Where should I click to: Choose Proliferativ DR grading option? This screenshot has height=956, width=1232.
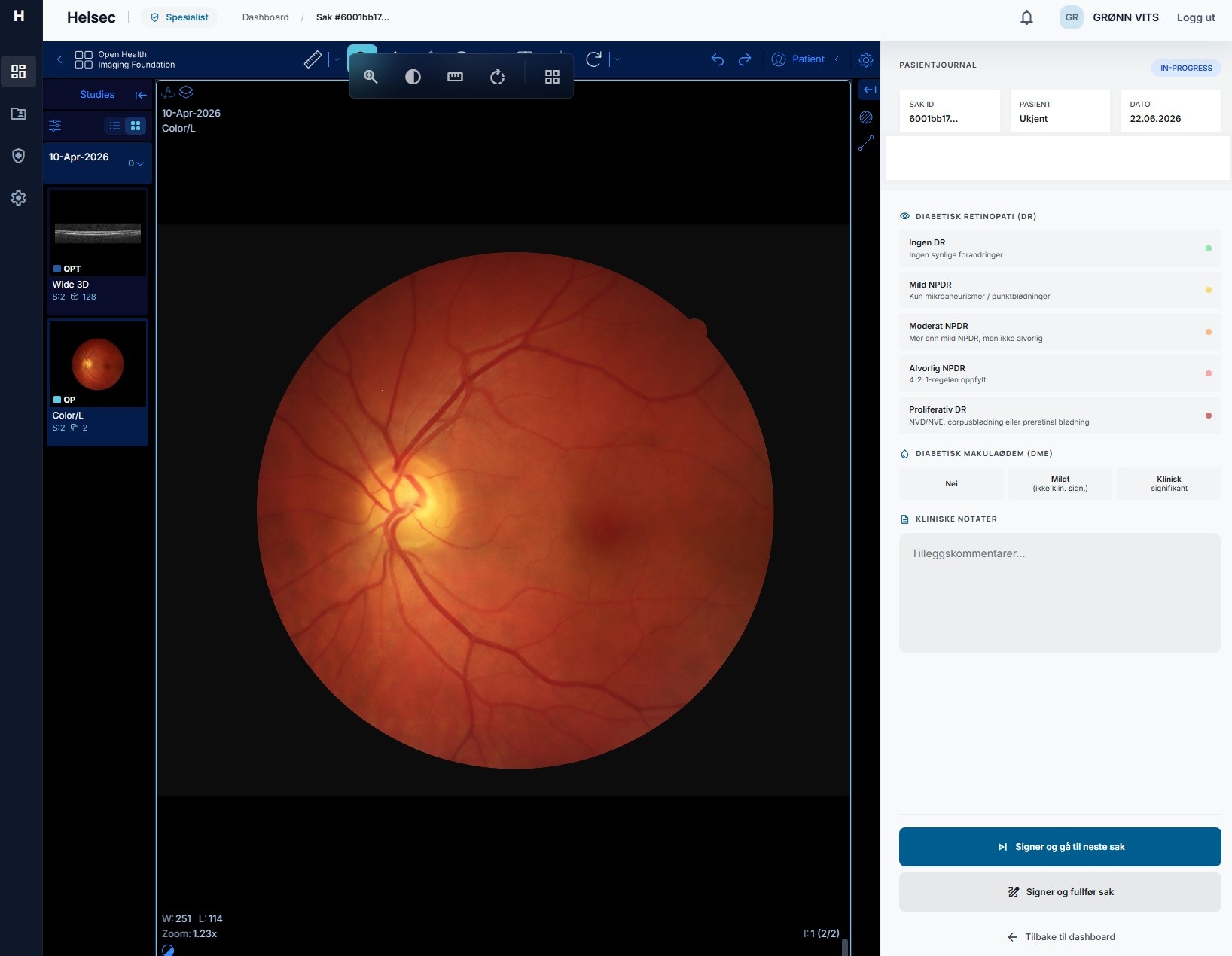coord(1060,416)
